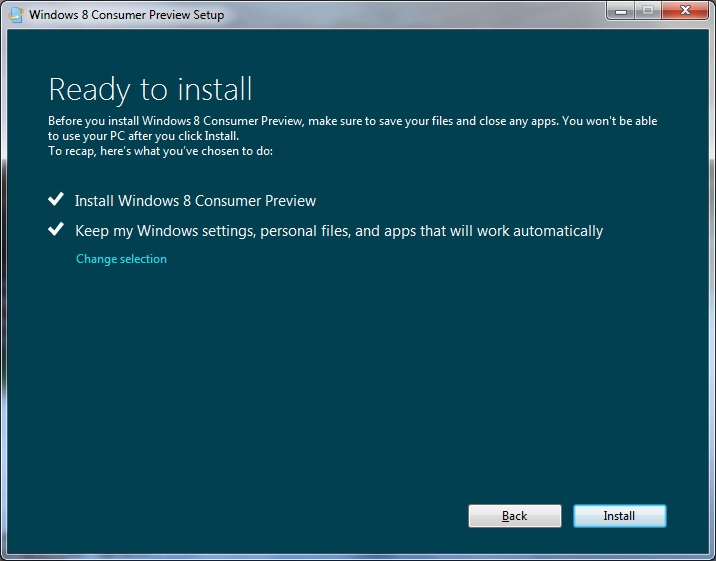This screenshot has width=716, height=561.
Task: Close the Windows 8 Setup window
Action: (685, 10)
